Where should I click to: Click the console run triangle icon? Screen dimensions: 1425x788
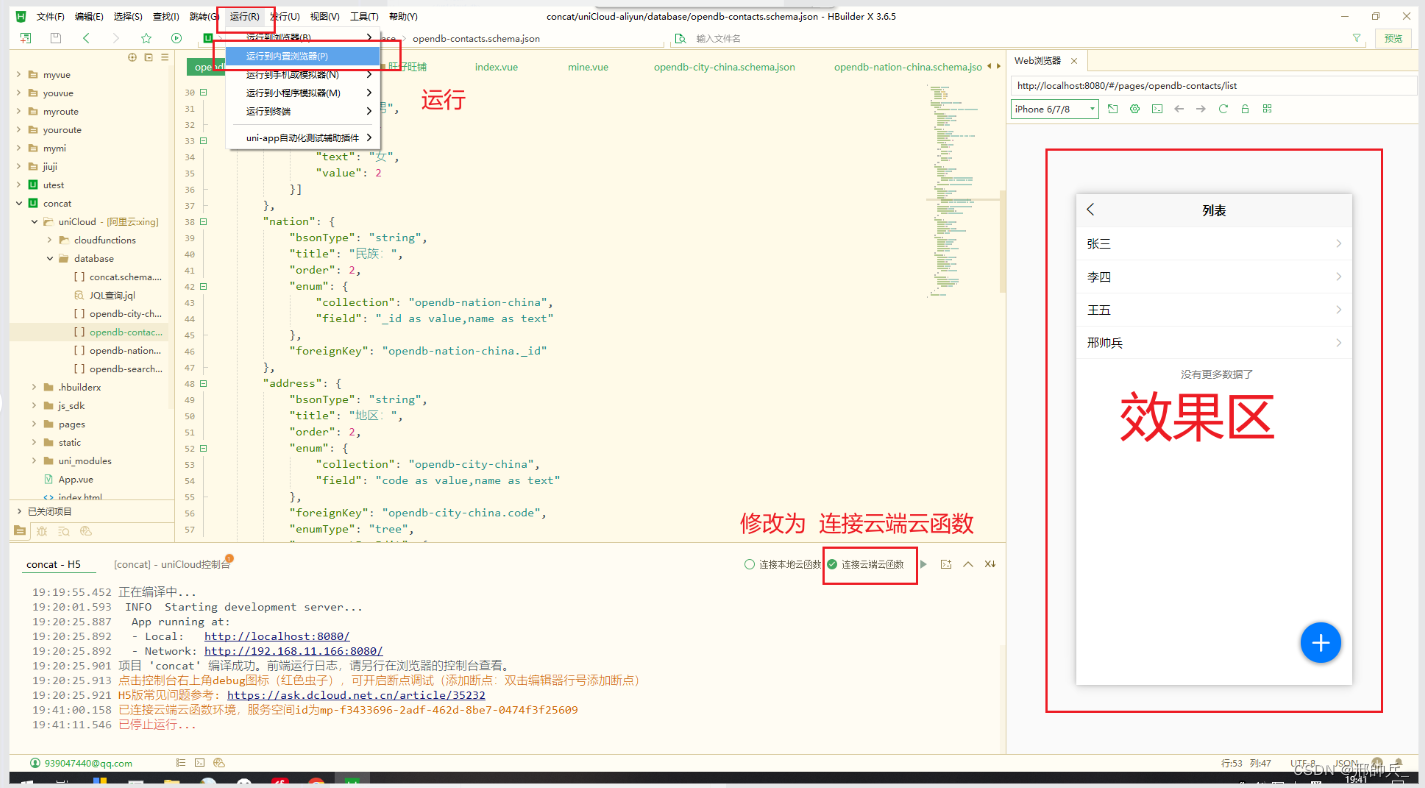pyautogui.click(x=923, y=564)
